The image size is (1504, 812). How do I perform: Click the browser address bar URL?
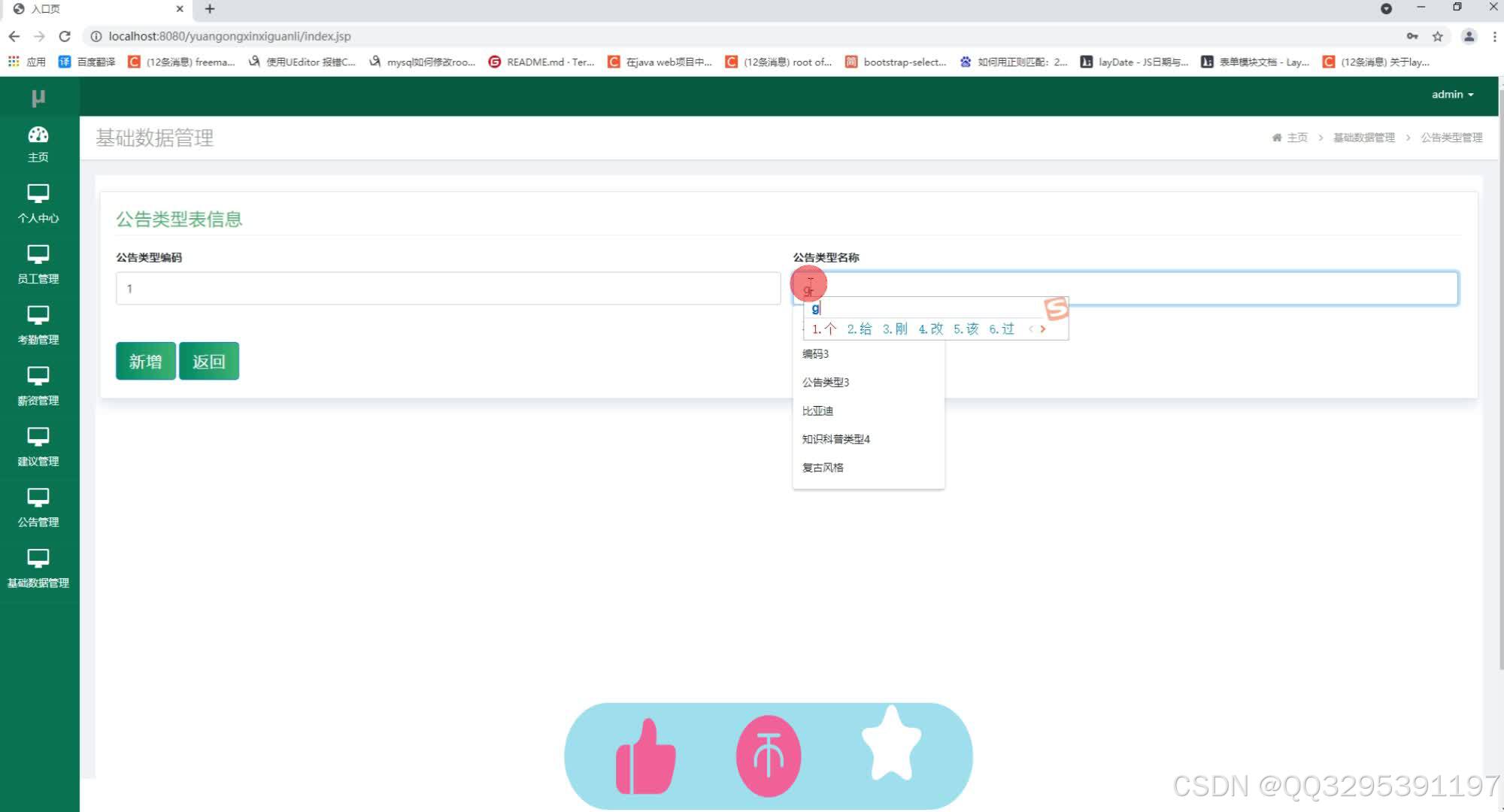coord(229,36)
